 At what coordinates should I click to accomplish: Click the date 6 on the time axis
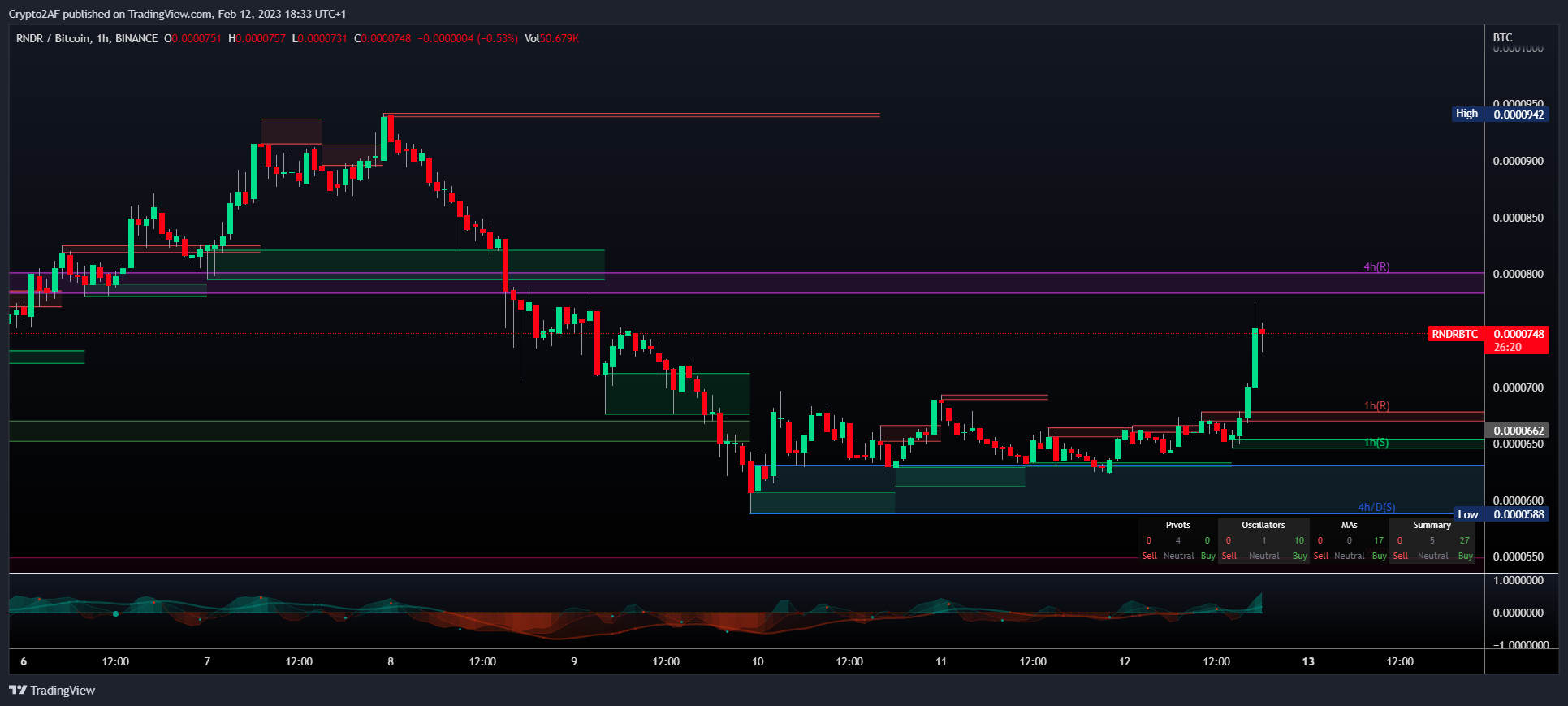24,661
